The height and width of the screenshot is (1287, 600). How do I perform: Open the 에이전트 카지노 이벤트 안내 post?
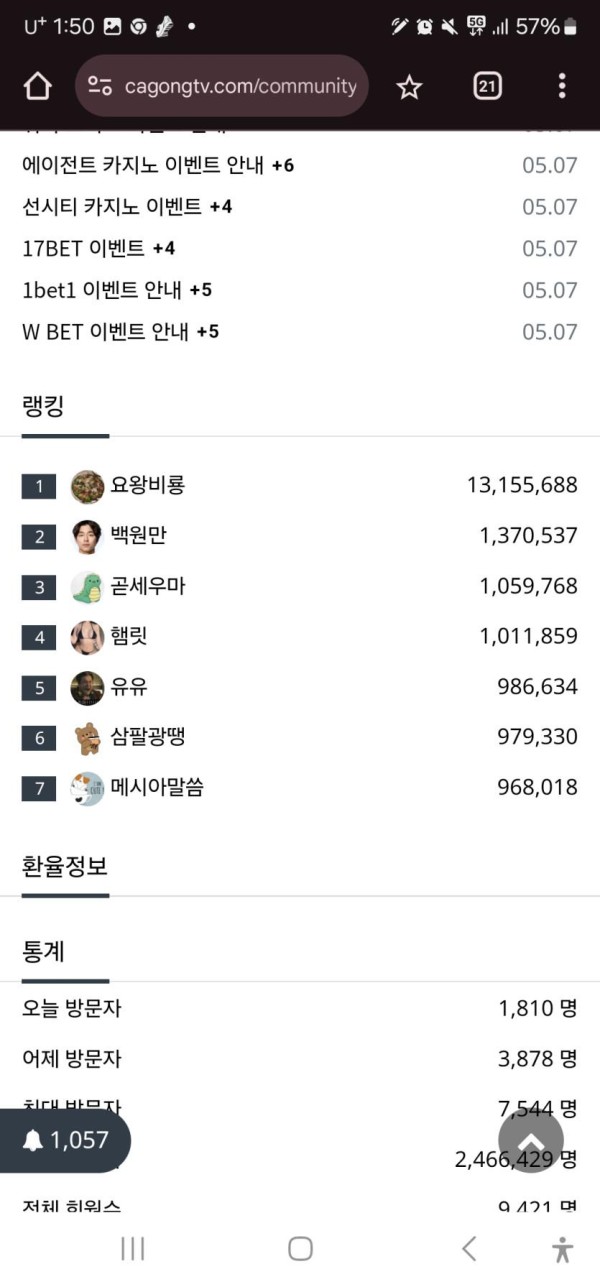158,165
